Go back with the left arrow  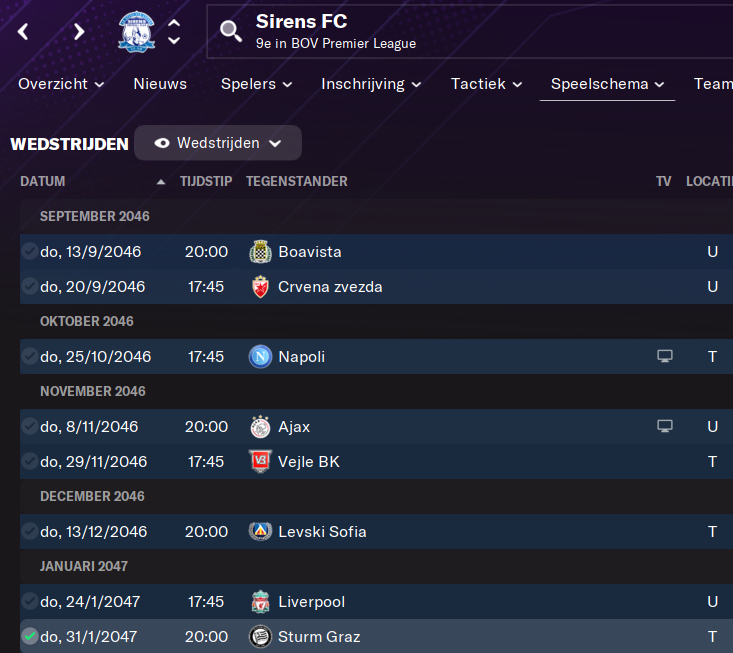coord(24,31)
